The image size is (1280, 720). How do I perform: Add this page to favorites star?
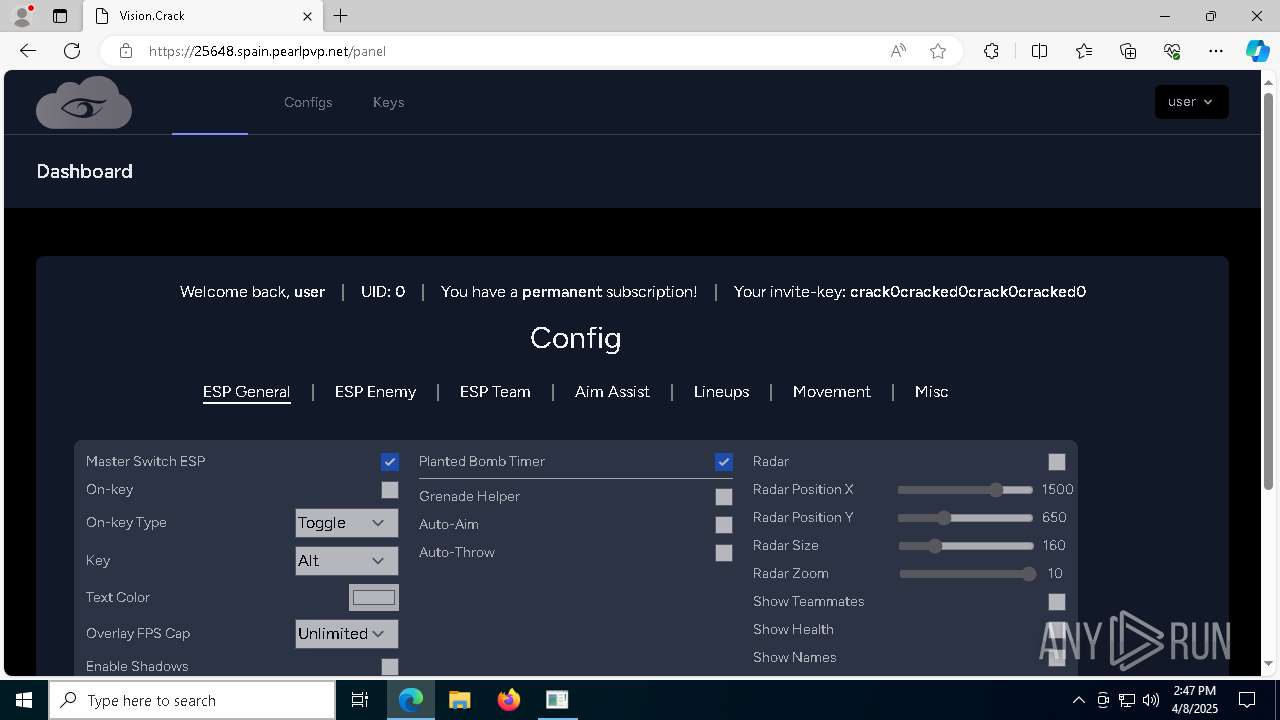tap(938, 51)
